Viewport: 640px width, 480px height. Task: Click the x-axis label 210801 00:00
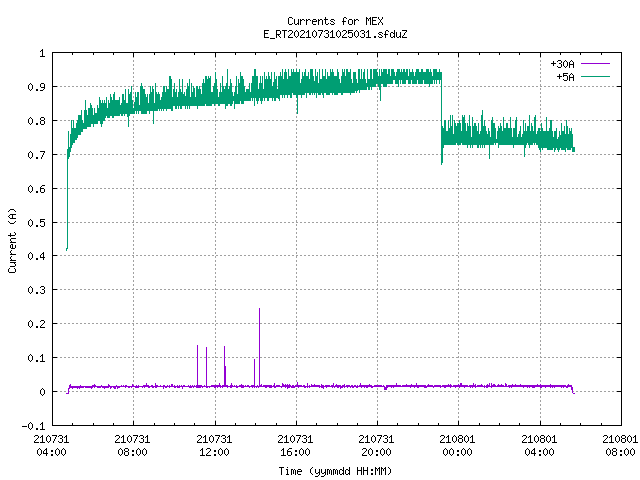[x=457, y=446]
